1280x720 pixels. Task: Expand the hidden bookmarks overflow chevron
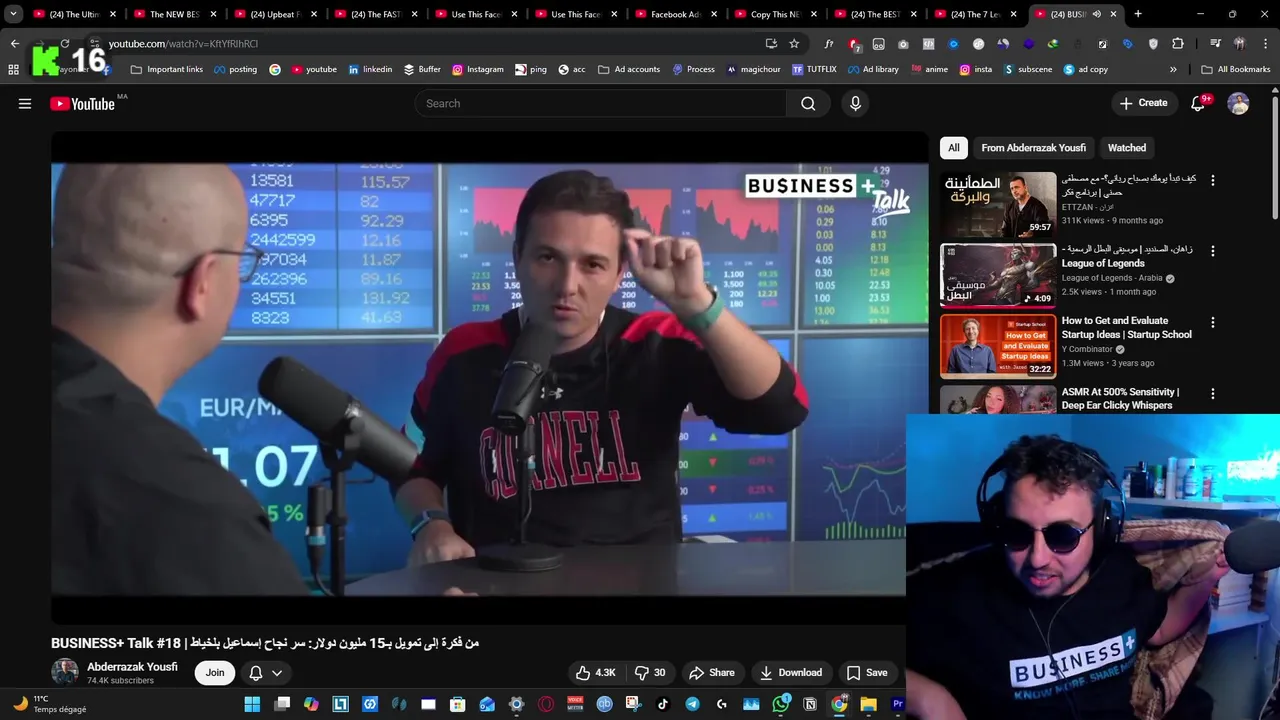pos(1173,70)
